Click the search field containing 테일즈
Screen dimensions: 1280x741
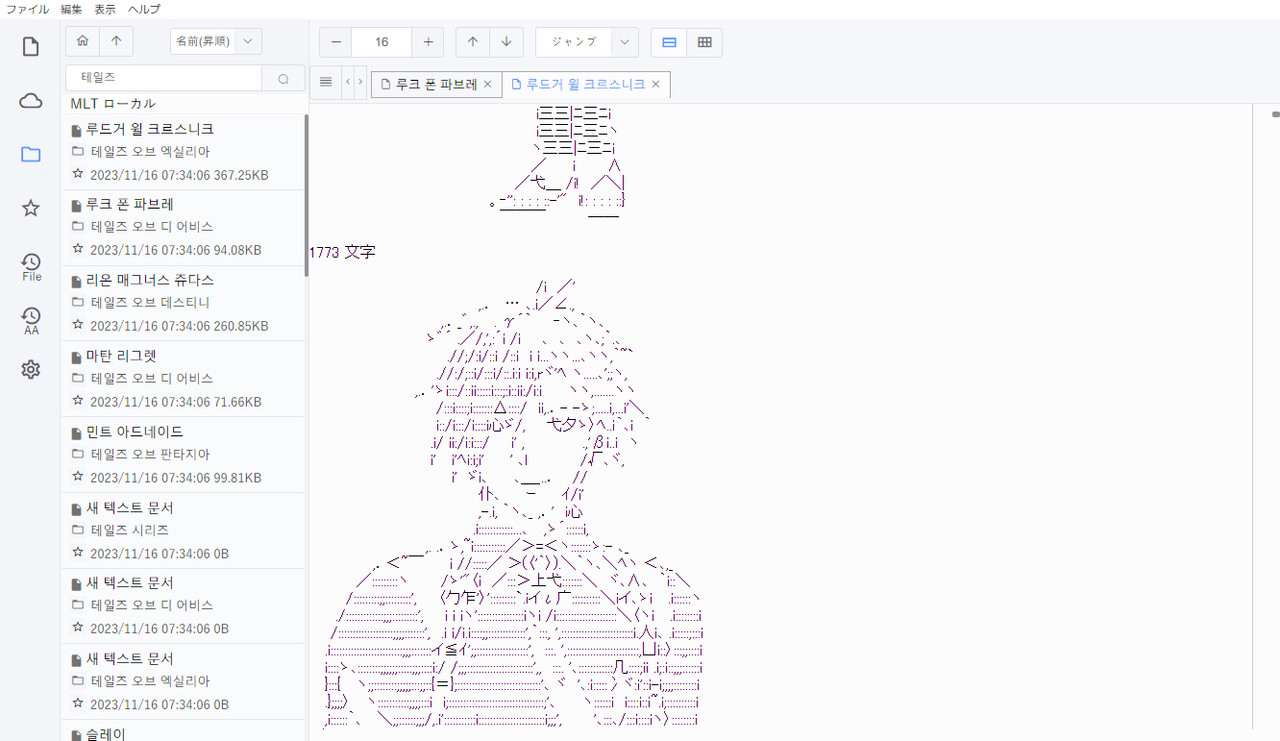165,78
